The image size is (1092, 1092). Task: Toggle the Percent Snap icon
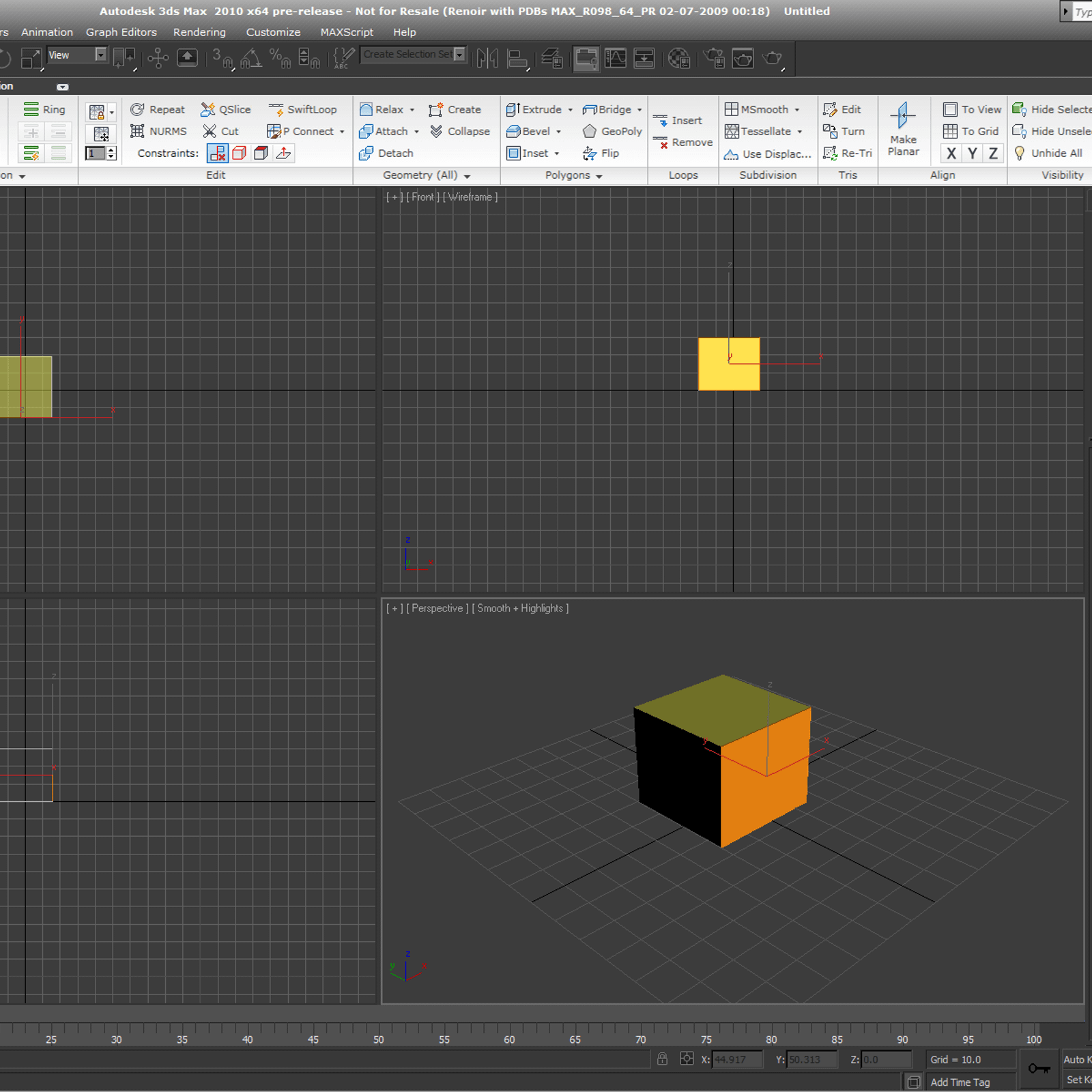tap(280, 58)
